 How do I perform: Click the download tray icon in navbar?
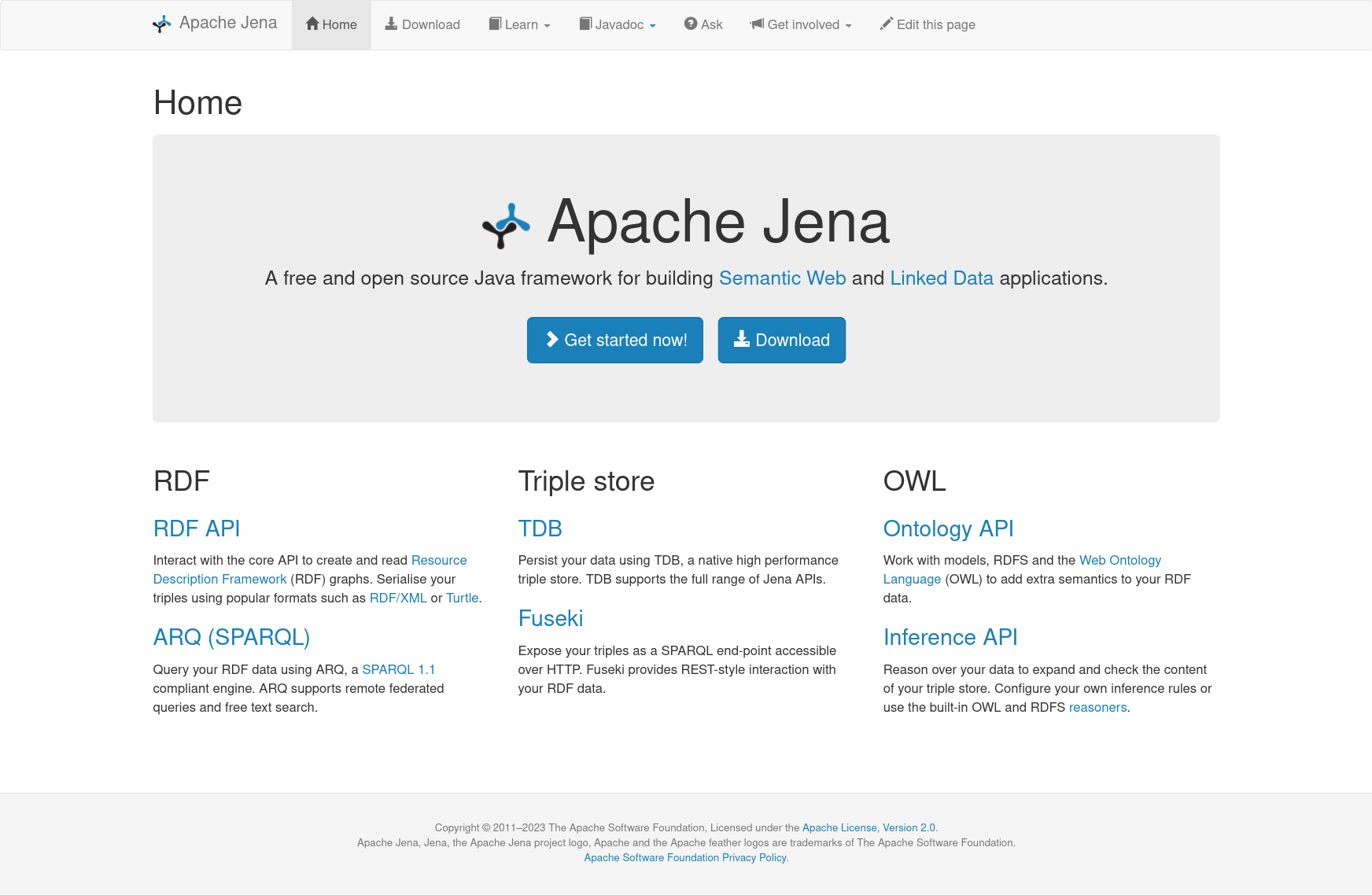click(x=391, y=24)
